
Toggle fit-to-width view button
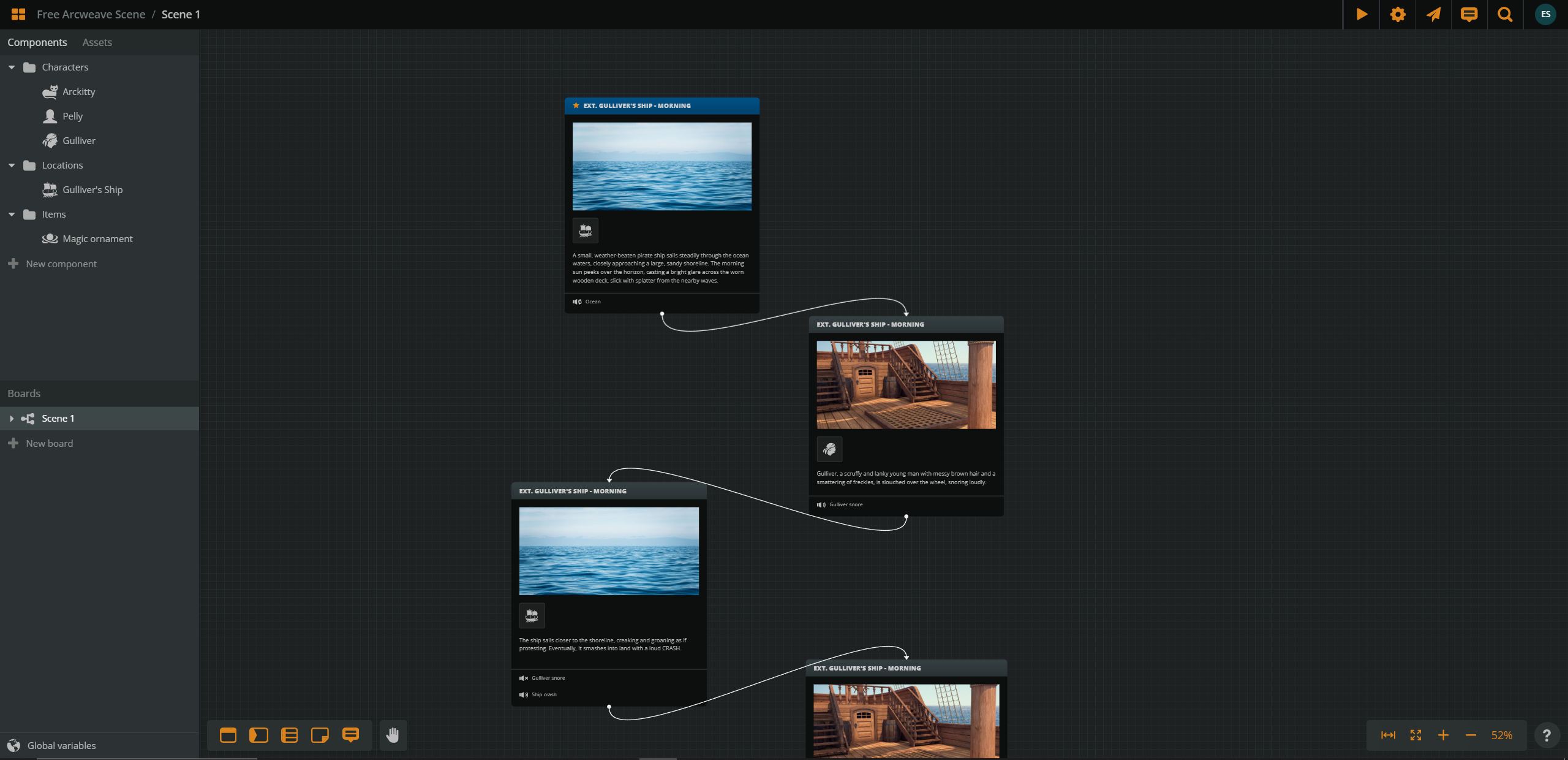1388,735
